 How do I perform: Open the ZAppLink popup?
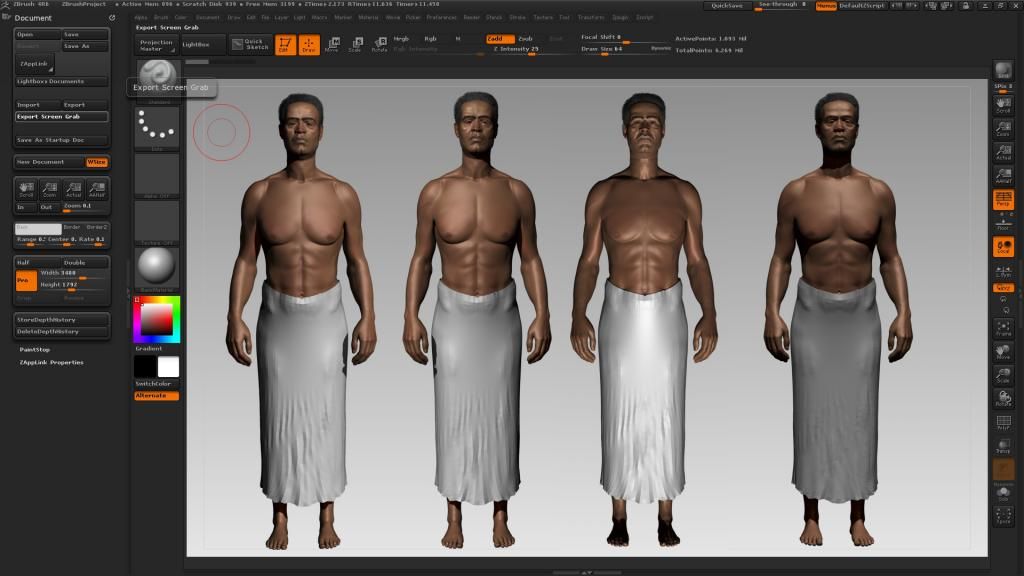coord(34,64)
